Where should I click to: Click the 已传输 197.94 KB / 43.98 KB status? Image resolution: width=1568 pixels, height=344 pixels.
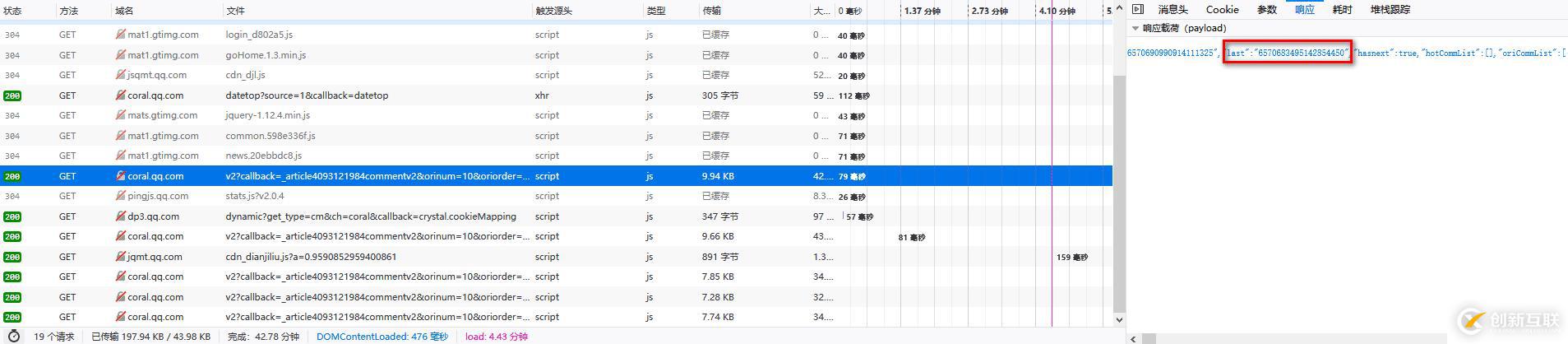coord(150,337)
